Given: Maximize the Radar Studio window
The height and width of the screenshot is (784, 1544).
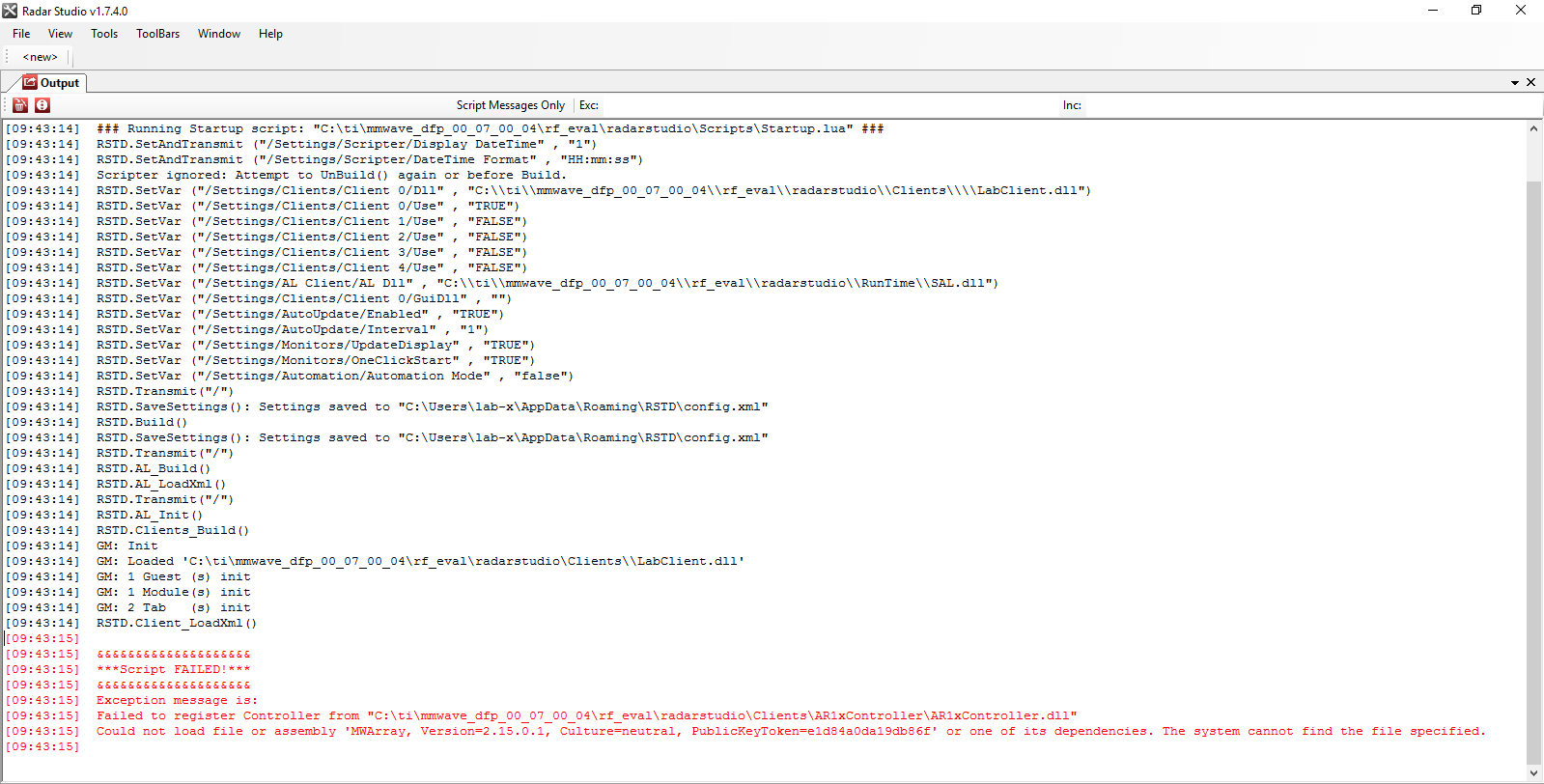Looking at the screenshot, I should point(1476,11).
